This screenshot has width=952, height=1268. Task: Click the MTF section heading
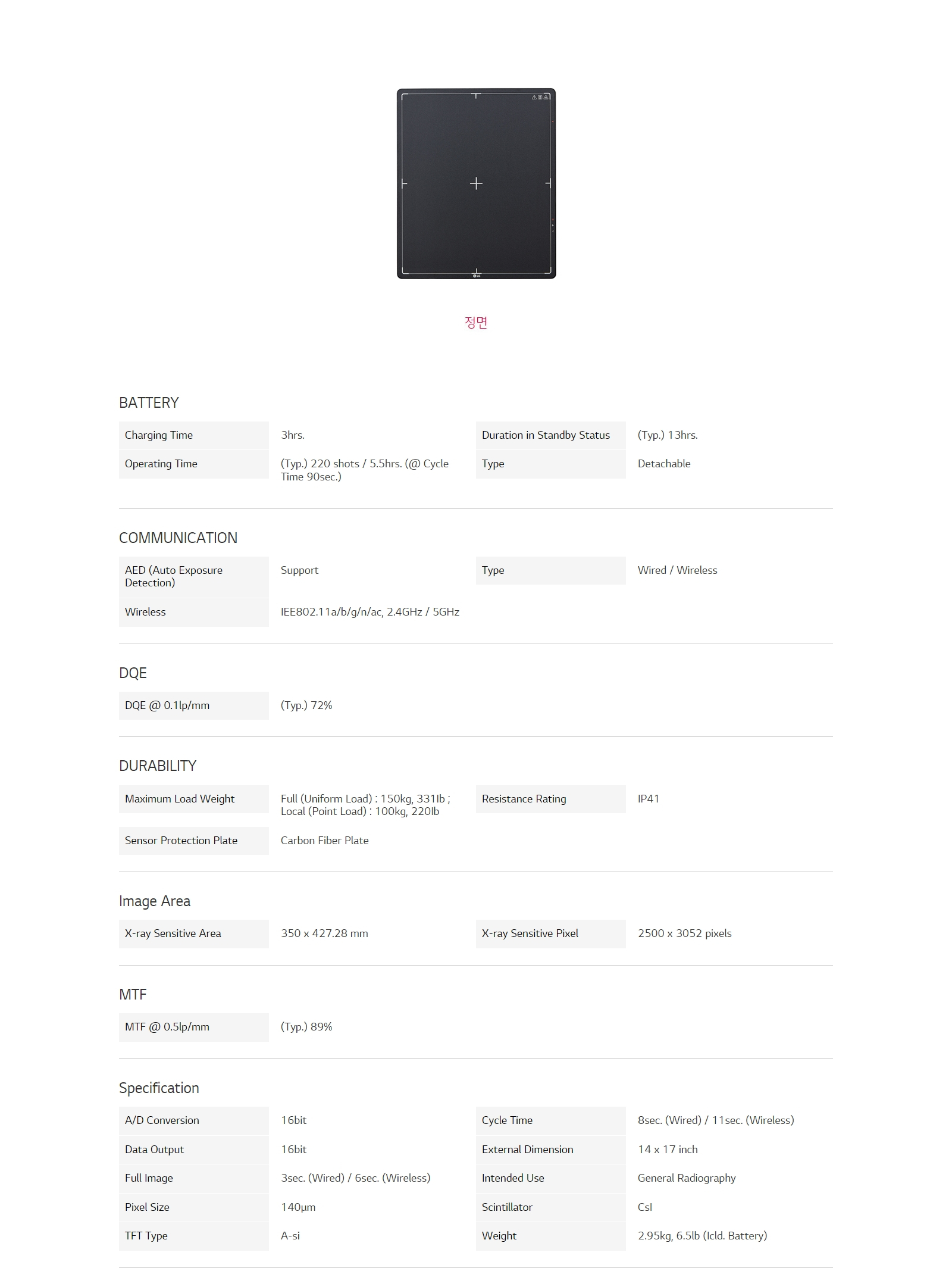pyautogui.click(x=133, y=995)
